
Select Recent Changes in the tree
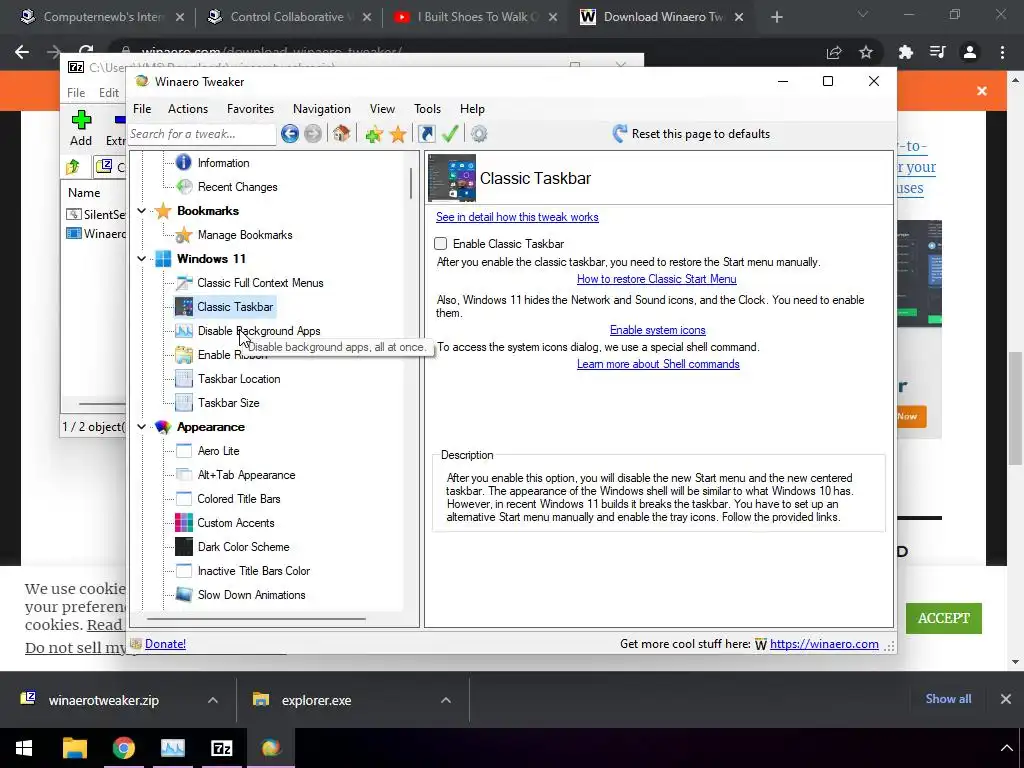coord(237,187)
